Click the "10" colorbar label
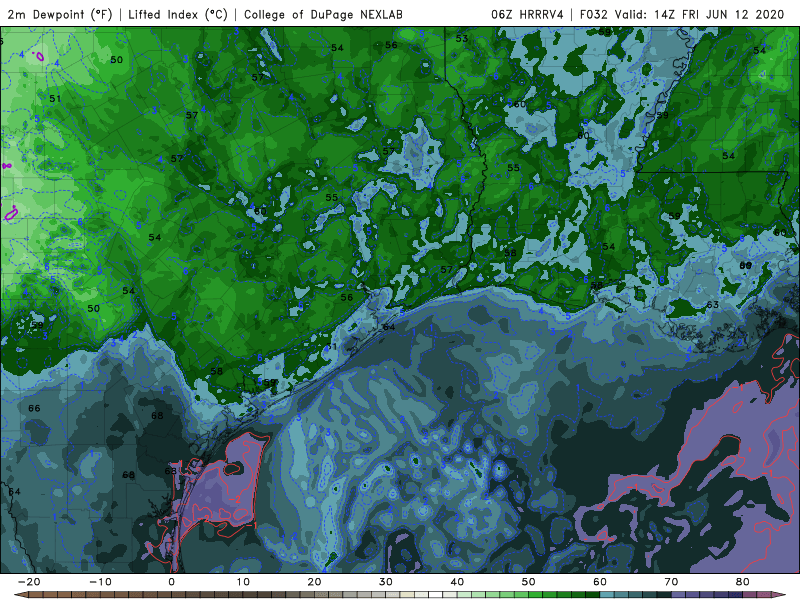 243,582
